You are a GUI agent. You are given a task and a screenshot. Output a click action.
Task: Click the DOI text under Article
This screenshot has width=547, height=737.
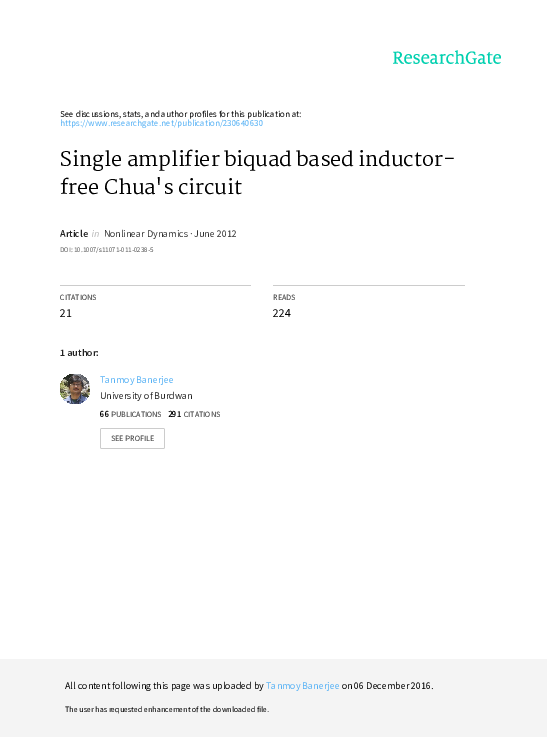pos(107,250)
